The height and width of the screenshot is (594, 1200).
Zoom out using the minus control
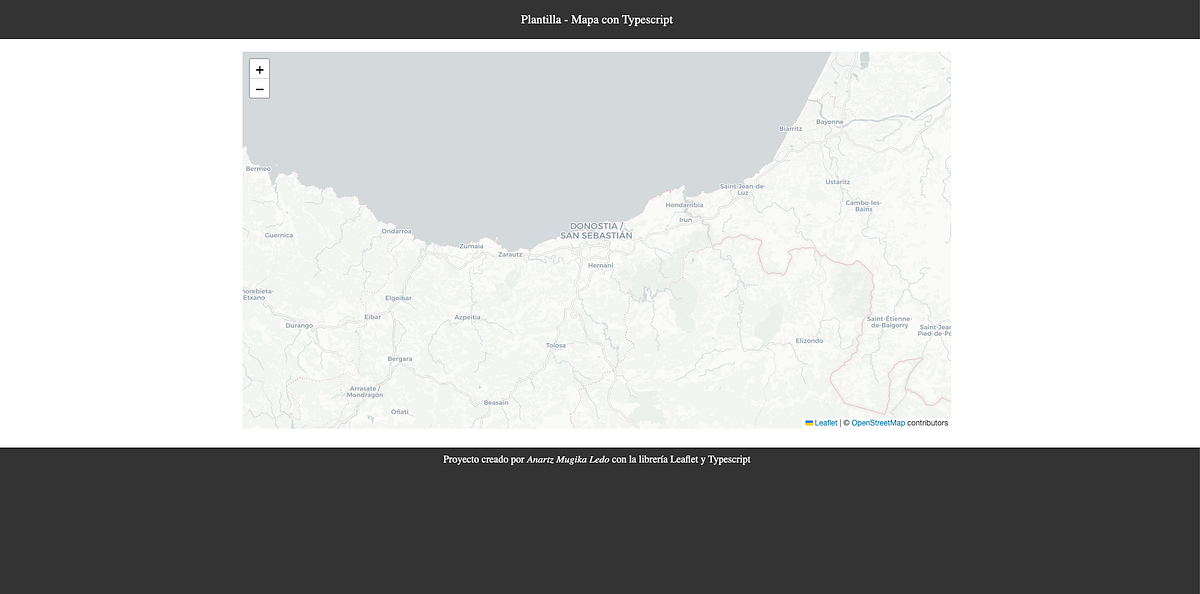tap(259, 89)
